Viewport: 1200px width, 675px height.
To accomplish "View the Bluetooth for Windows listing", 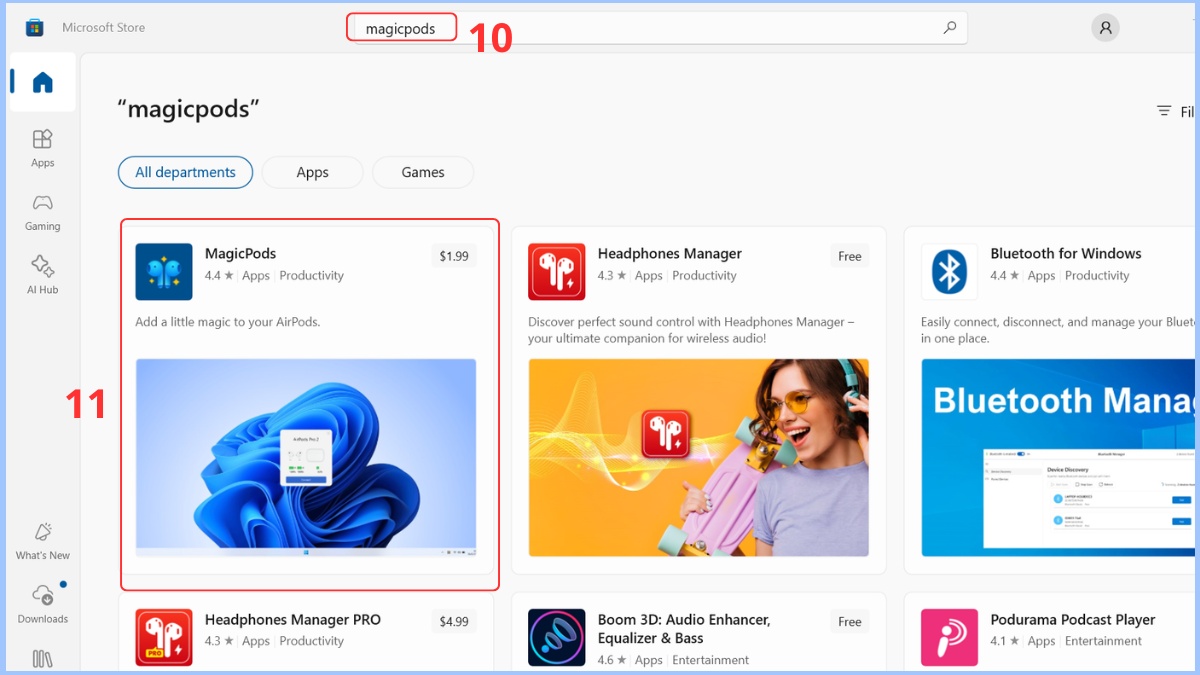I will [1065, 253].
